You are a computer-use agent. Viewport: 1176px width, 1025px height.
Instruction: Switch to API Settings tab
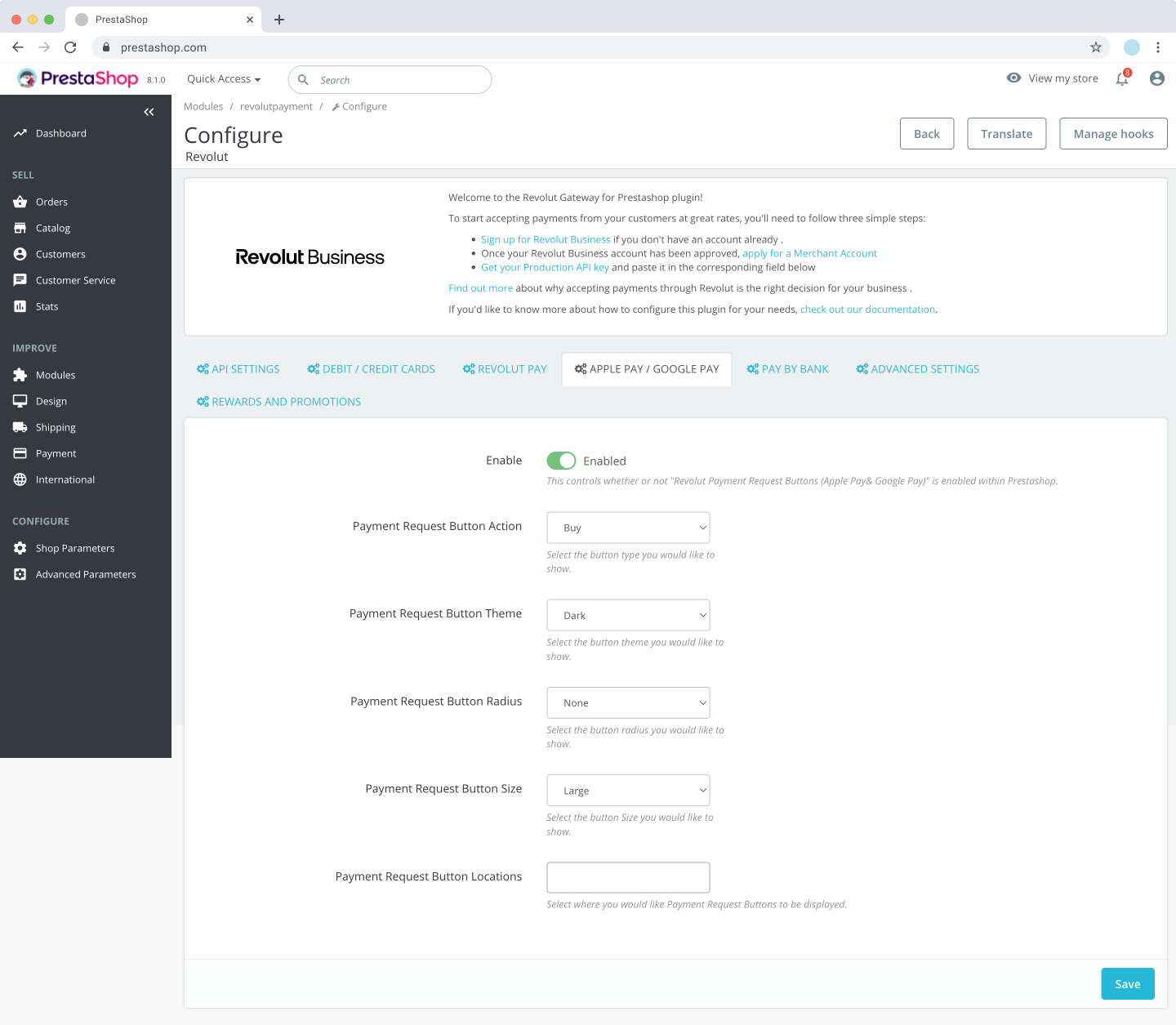[238, 369]
